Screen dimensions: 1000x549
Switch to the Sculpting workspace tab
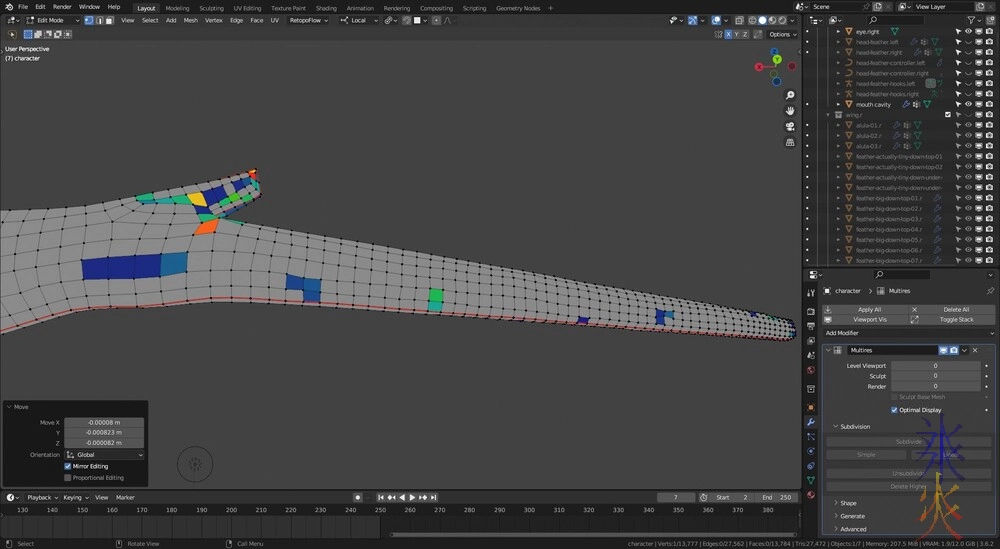point(211,7)
